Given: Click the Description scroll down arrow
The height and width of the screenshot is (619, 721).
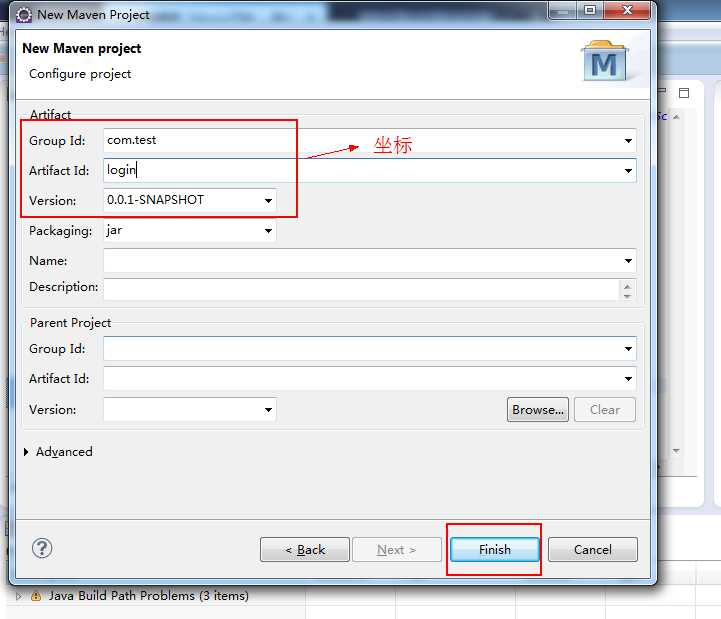Looking at the screenshot, I should pos(627,296).
